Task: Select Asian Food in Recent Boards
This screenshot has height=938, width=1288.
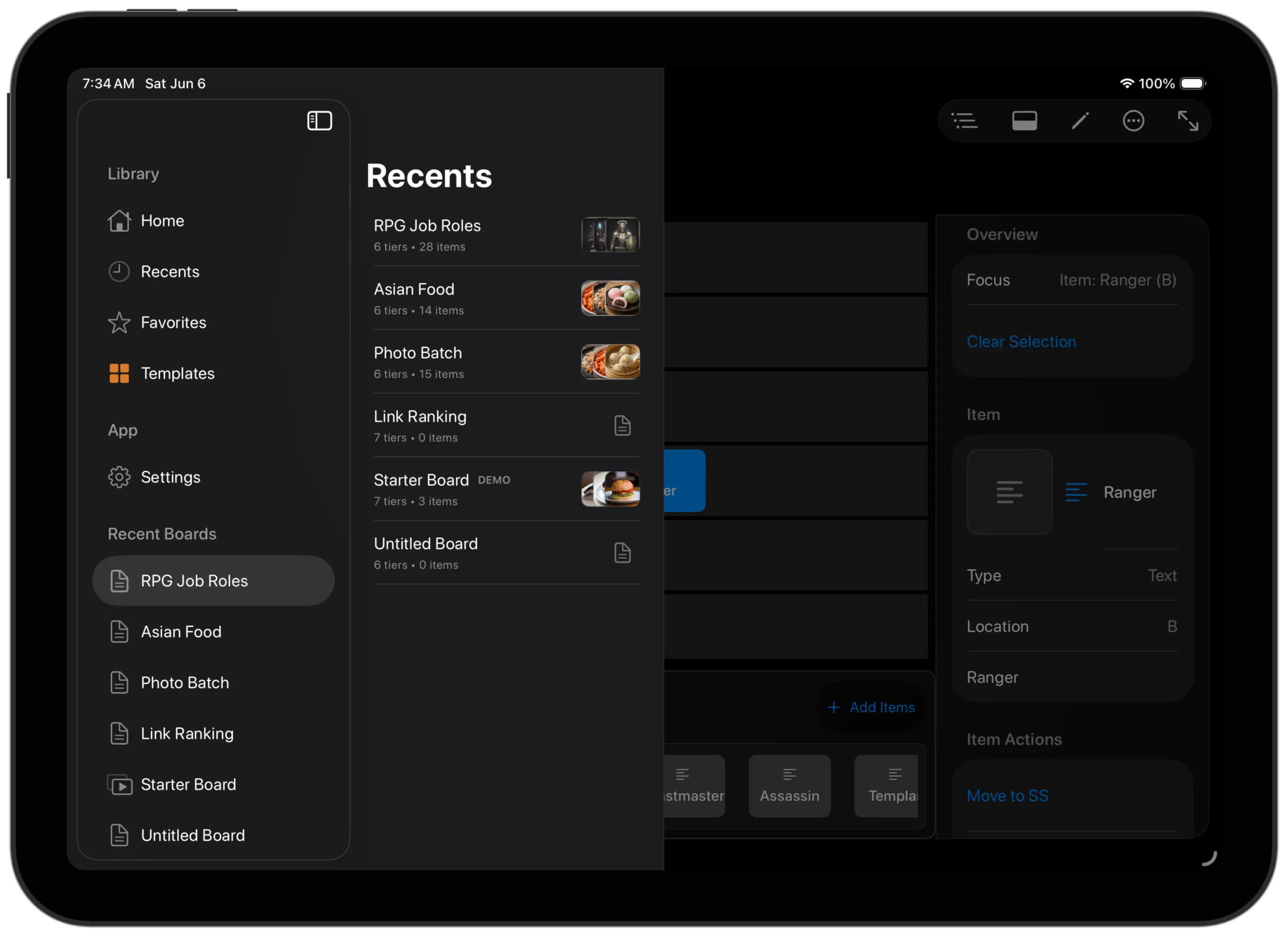Action: coord(213,632)
